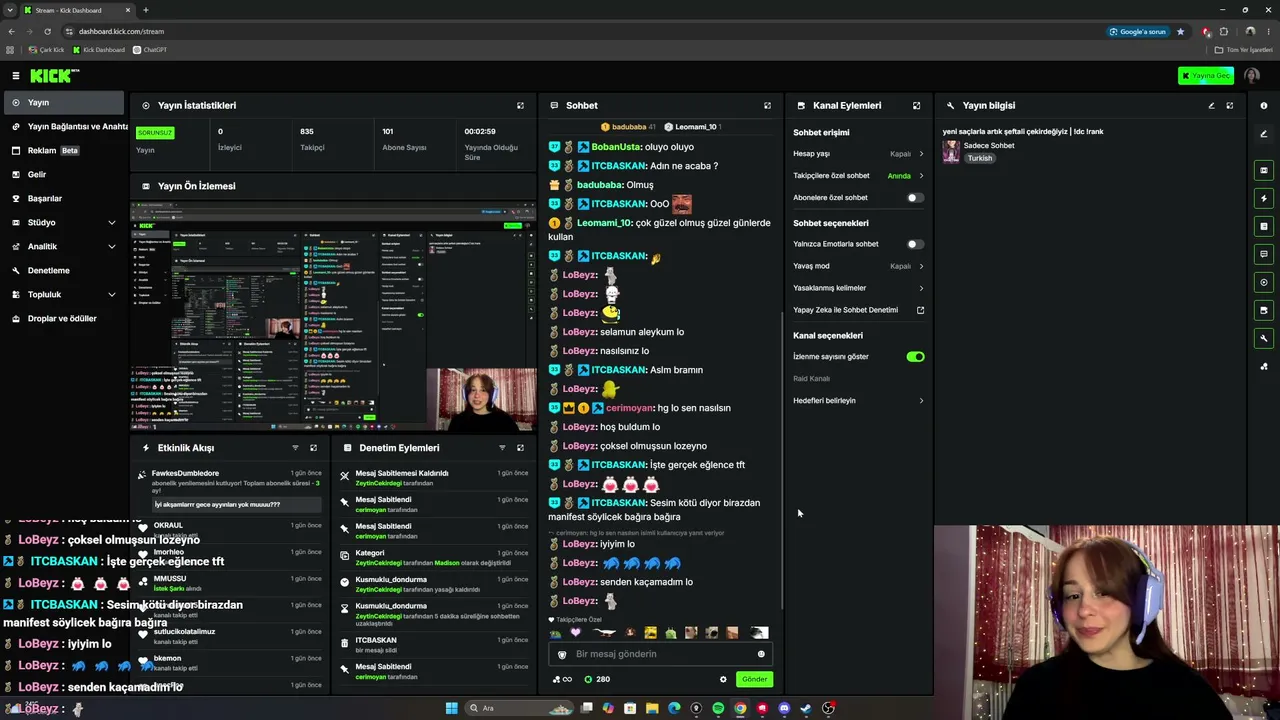1280x720 pixels.
Task: Open the hamburger menu beside the Kick logo
Action: click(16, 76)
